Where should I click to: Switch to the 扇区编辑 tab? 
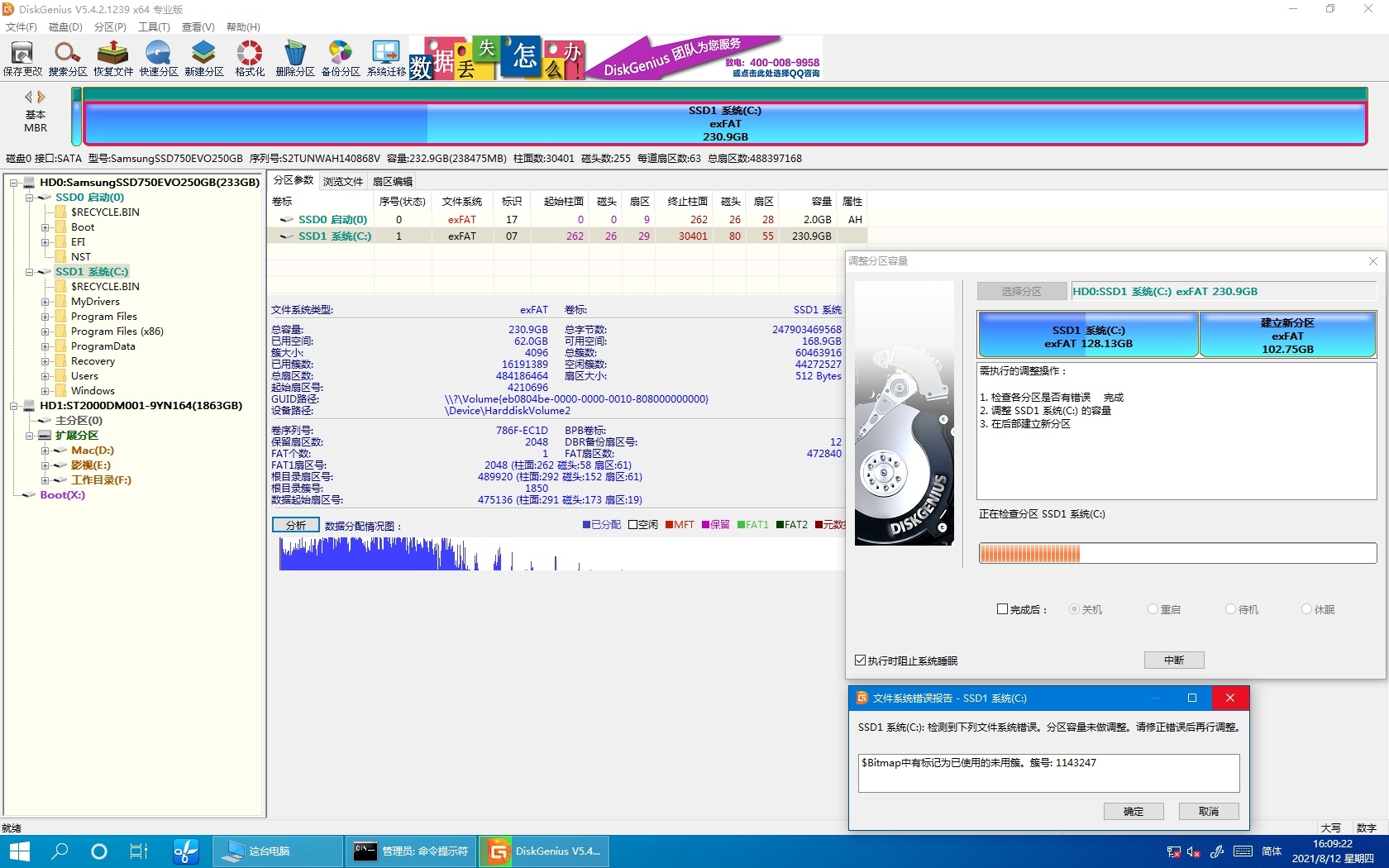click(393, 181)
